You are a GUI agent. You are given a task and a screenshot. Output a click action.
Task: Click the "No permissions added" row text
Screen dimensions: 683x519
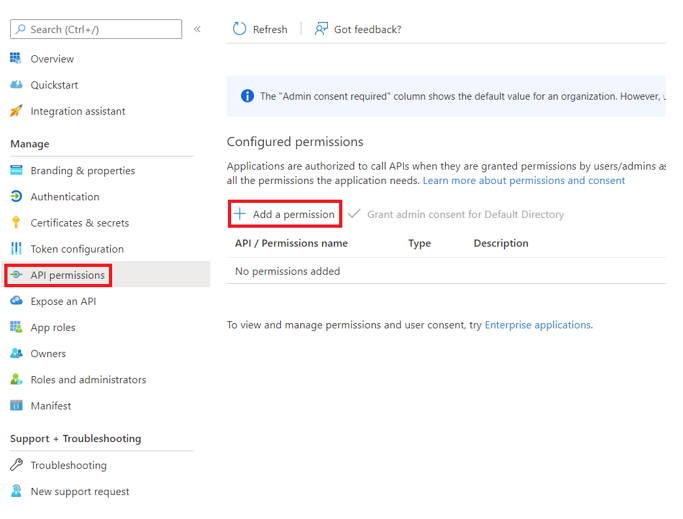coord(287,271)
